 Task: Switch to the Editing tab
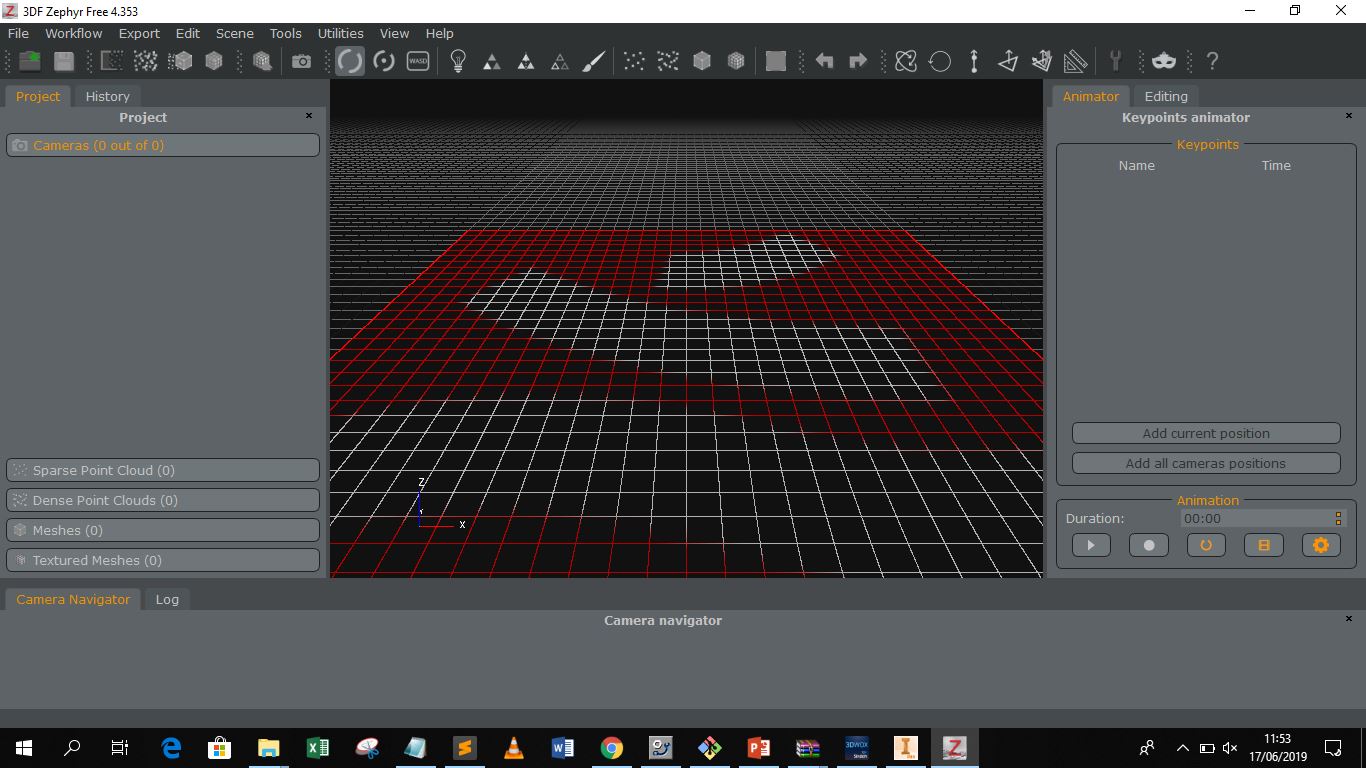click(x=1166, y=96)
